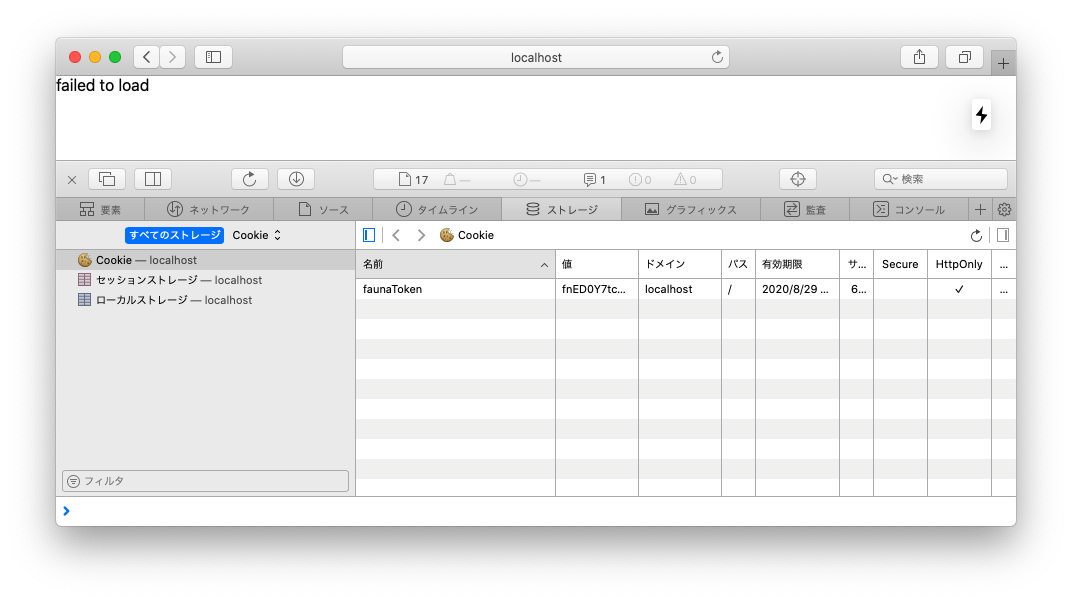The width and height of the screenshot is (1072, 600).
Task: Click the console prompt chevron
Action: [66, 511]
